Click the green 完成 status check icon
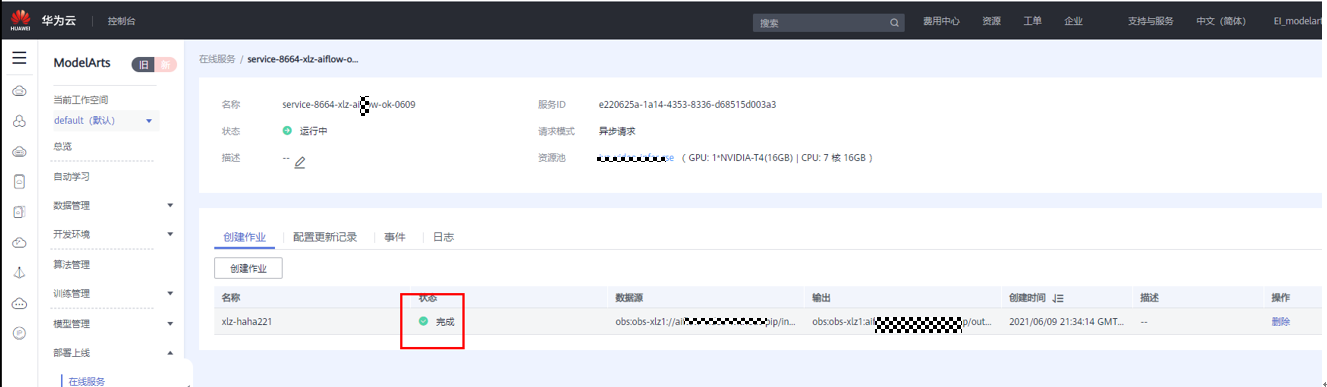The image size is (1327, 387). [424, 321]
